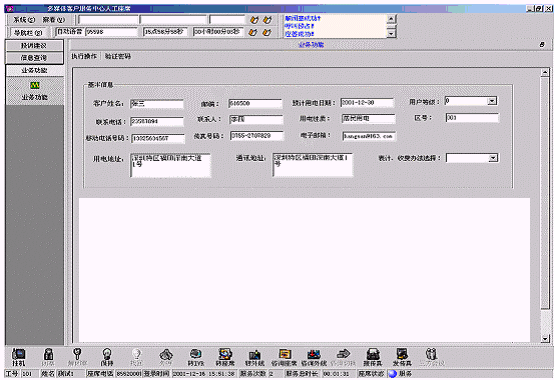Click the 投诉建议 sidebar button
This screenshot has height=380, width=554.
pos(34,46)
